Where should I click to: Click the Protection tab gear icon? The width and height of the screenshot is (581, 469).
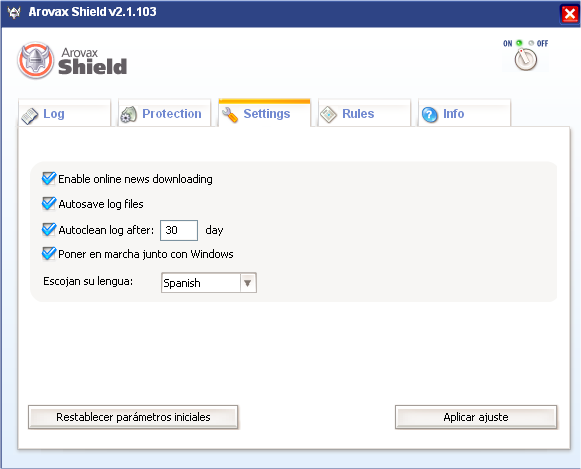point(129,115)
